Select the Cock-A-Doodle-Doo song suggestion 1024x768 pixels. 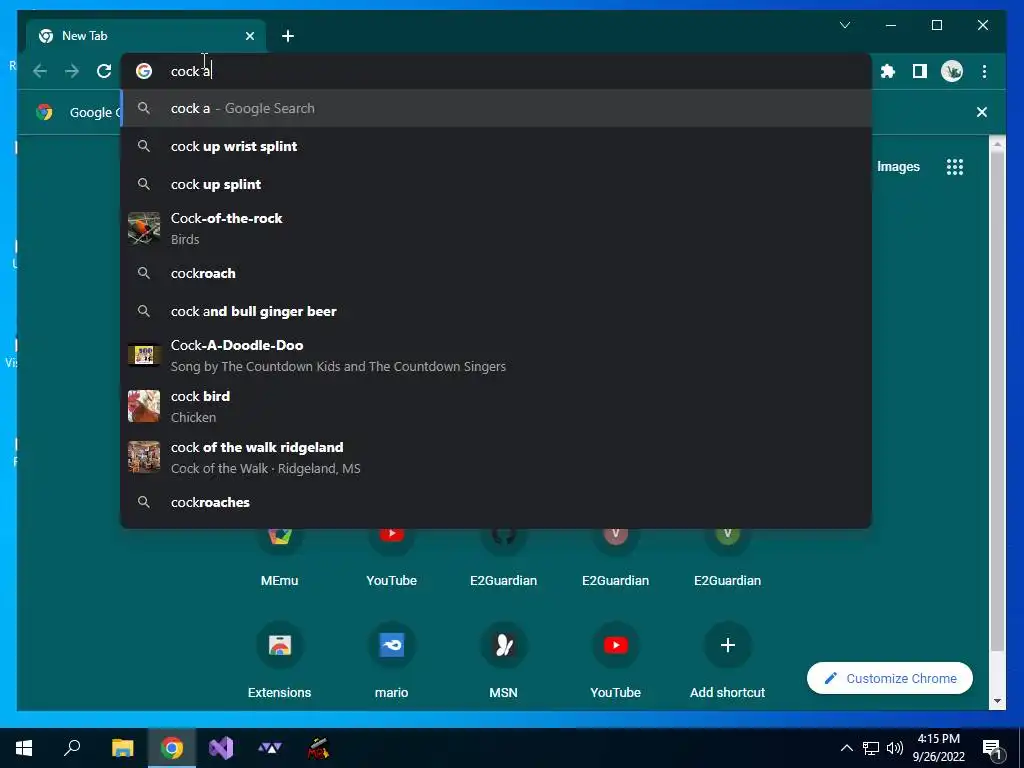(x=496, y=355)
